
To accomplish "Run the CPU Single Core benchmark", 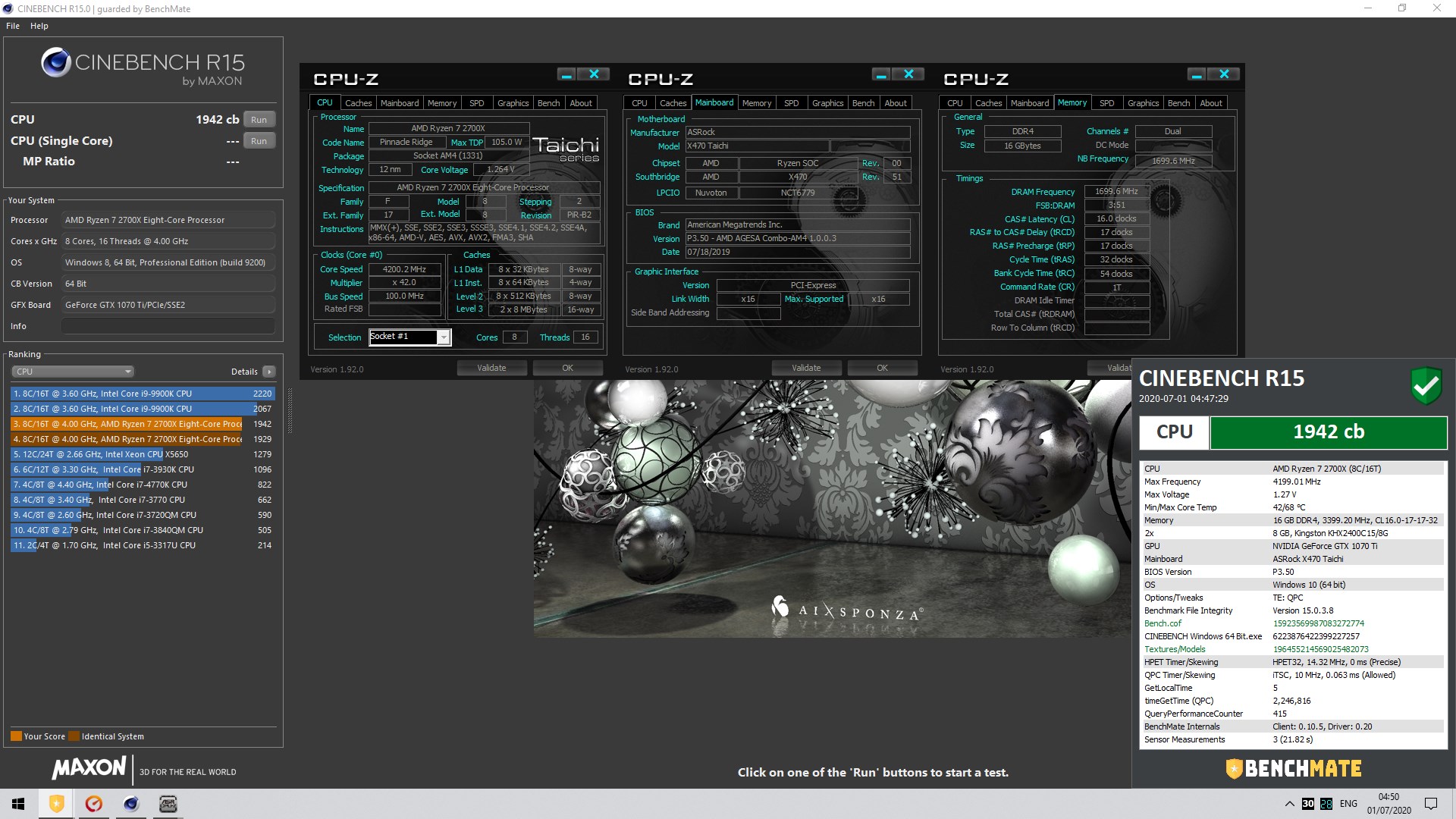I will (259, 141).
